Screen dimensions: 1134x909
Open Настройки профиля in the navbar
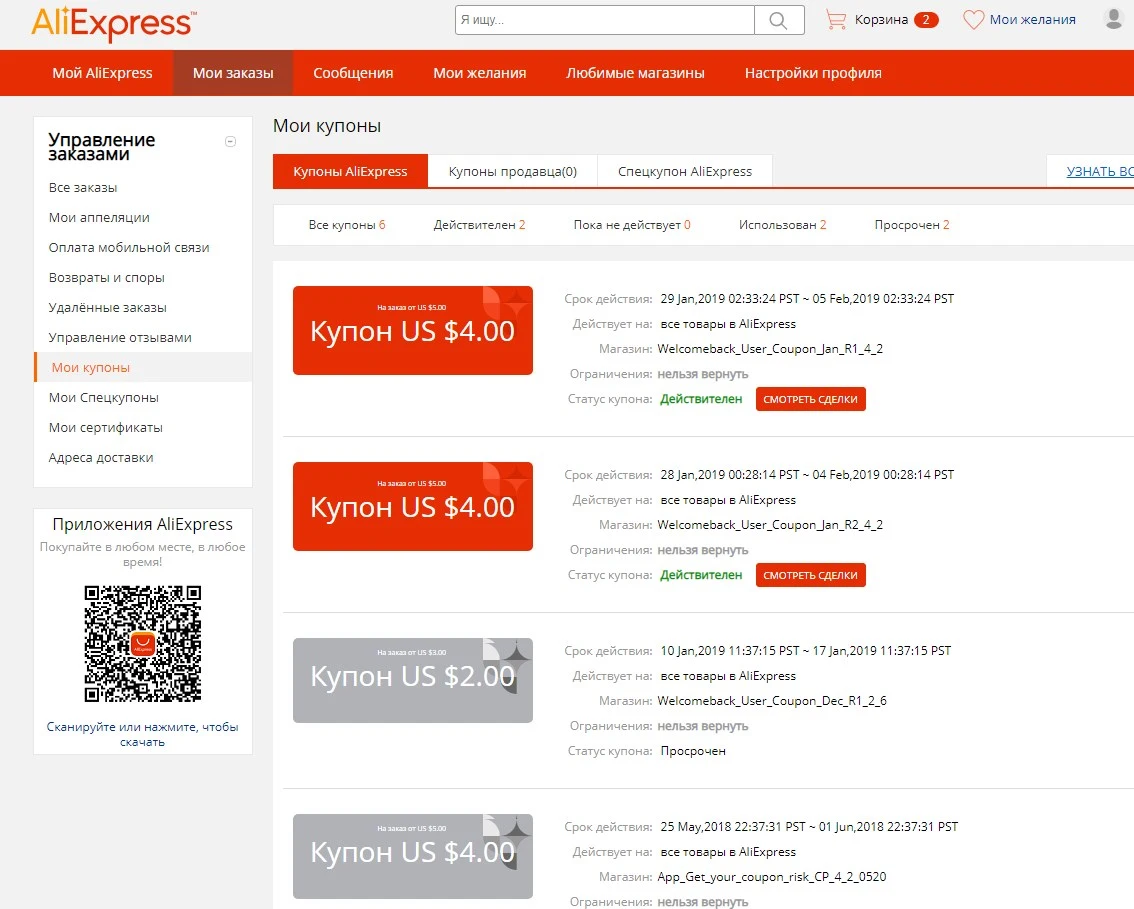[813, 73]
